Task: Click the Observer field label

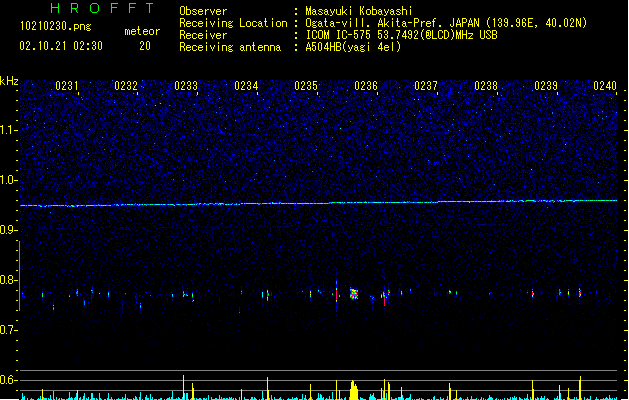Action: (203, 11)
